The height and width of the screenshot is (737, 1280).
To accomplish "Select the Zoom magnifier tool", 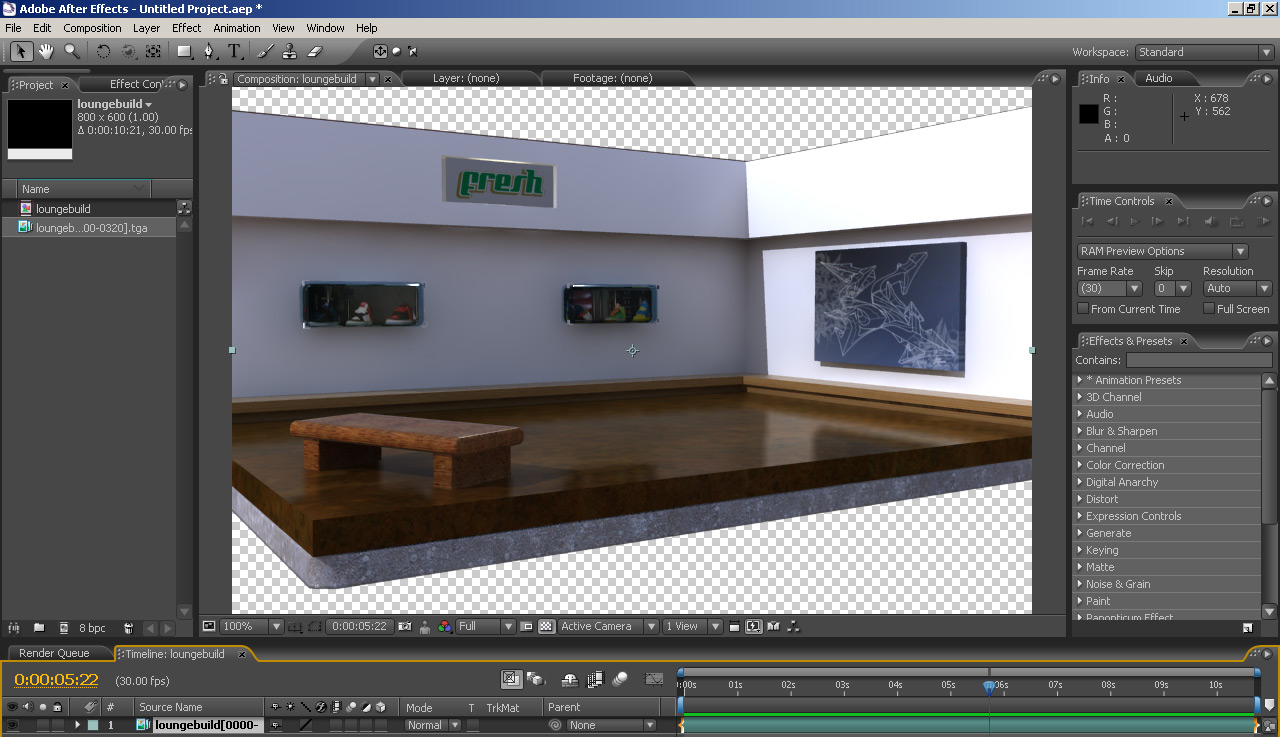I will tap(72, 51).
